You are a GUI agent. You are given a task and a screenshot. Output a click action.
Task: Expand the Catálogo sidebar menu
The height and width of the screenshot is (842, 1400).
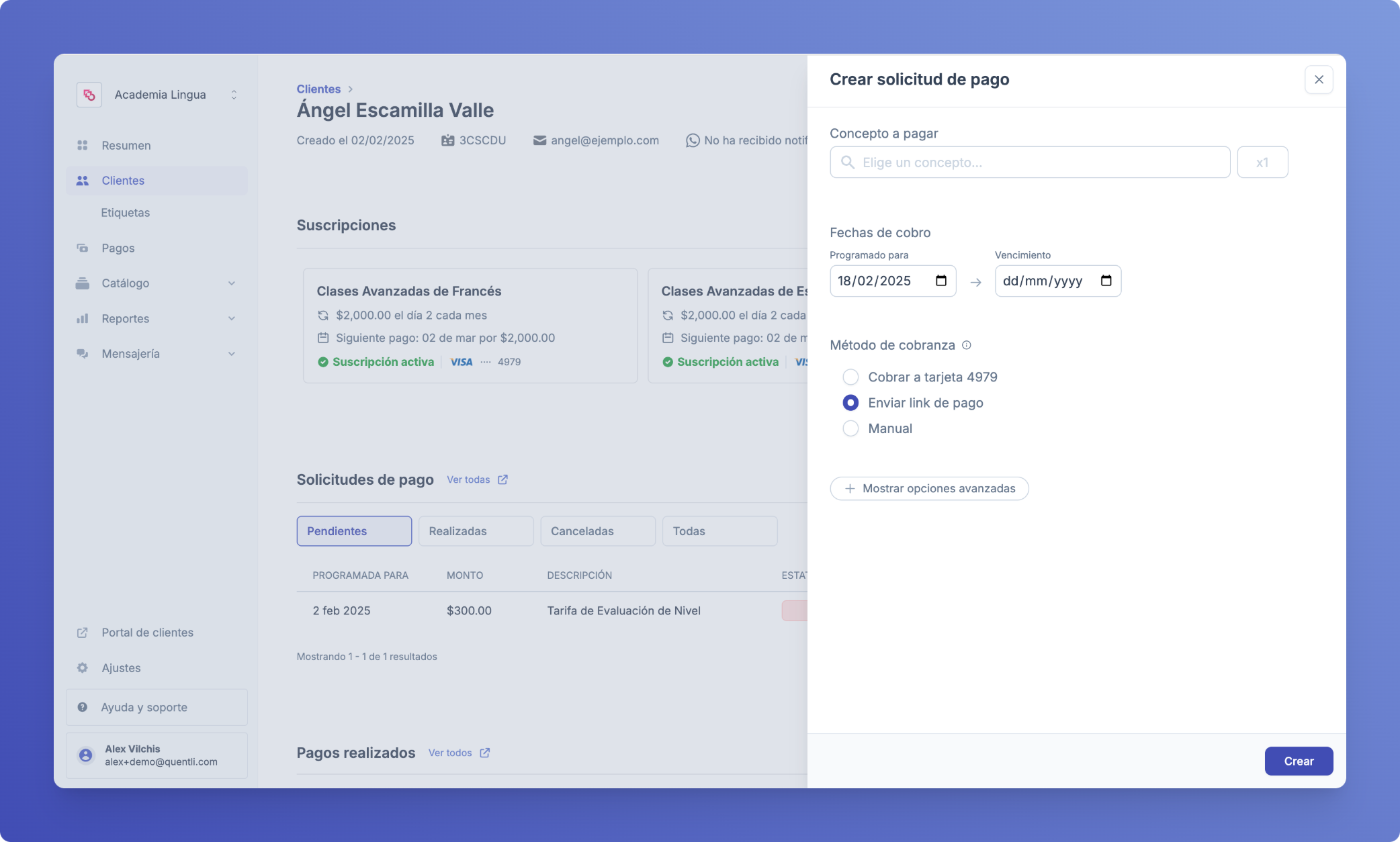[232, 283]
